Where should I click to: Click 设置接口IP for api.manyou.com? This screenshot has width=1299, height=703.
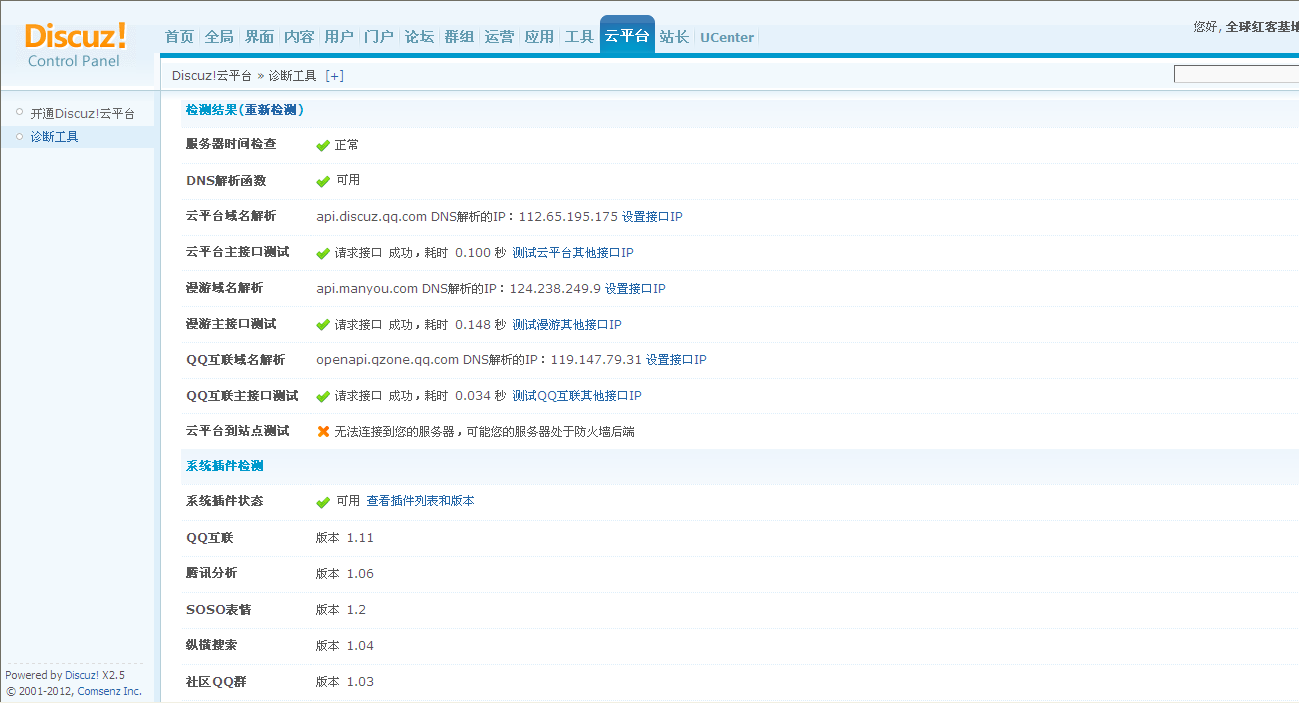click(635, 288)
